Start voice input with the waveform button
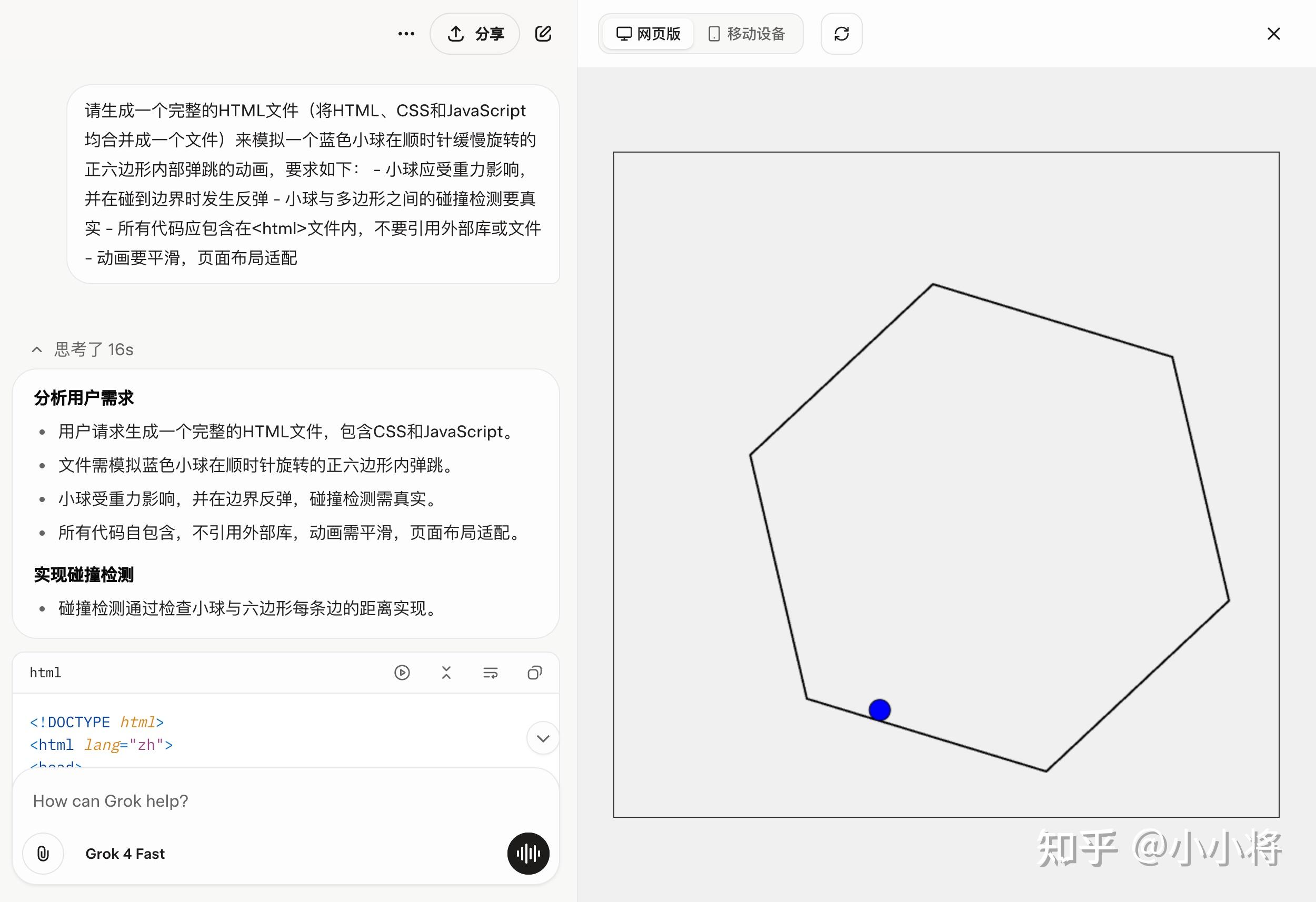This screenshot has height=902, width=1316. click(x=527, y=854)
